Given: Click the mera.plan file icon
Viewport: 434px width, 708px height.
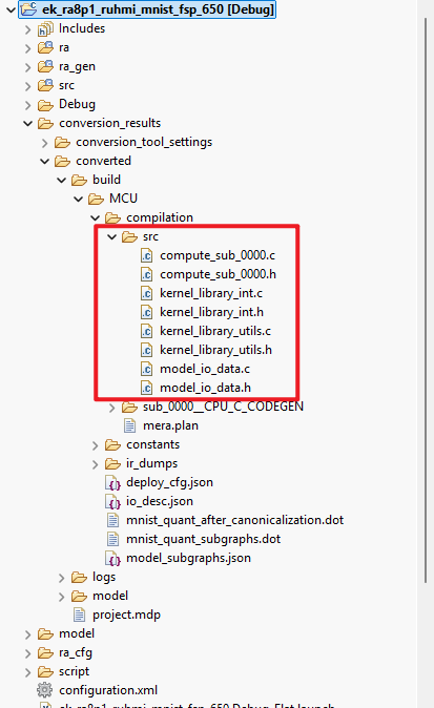Looking at the screenshot, I should (130, 426).
